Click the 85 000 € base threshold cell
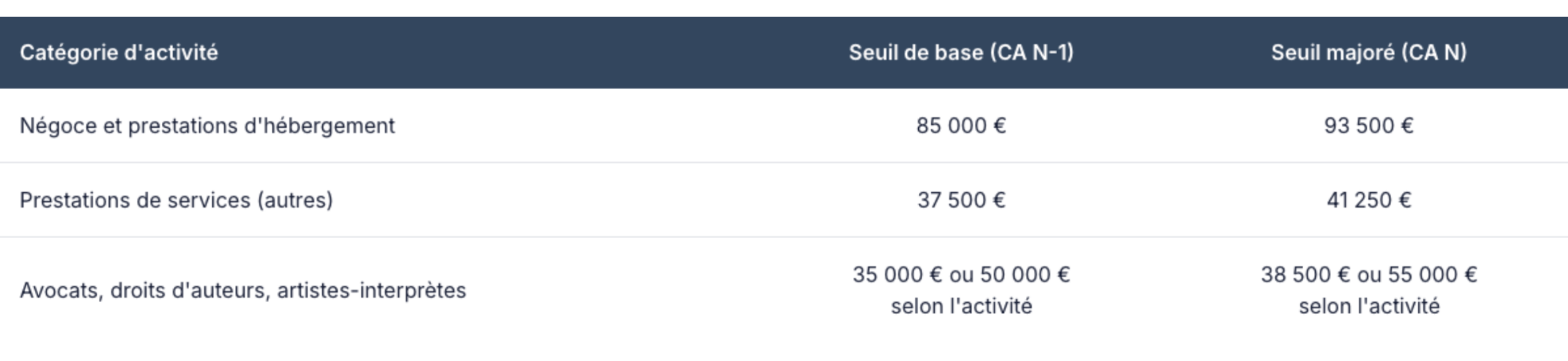Viewport: 1568px width, 361px height. (961, 126)
